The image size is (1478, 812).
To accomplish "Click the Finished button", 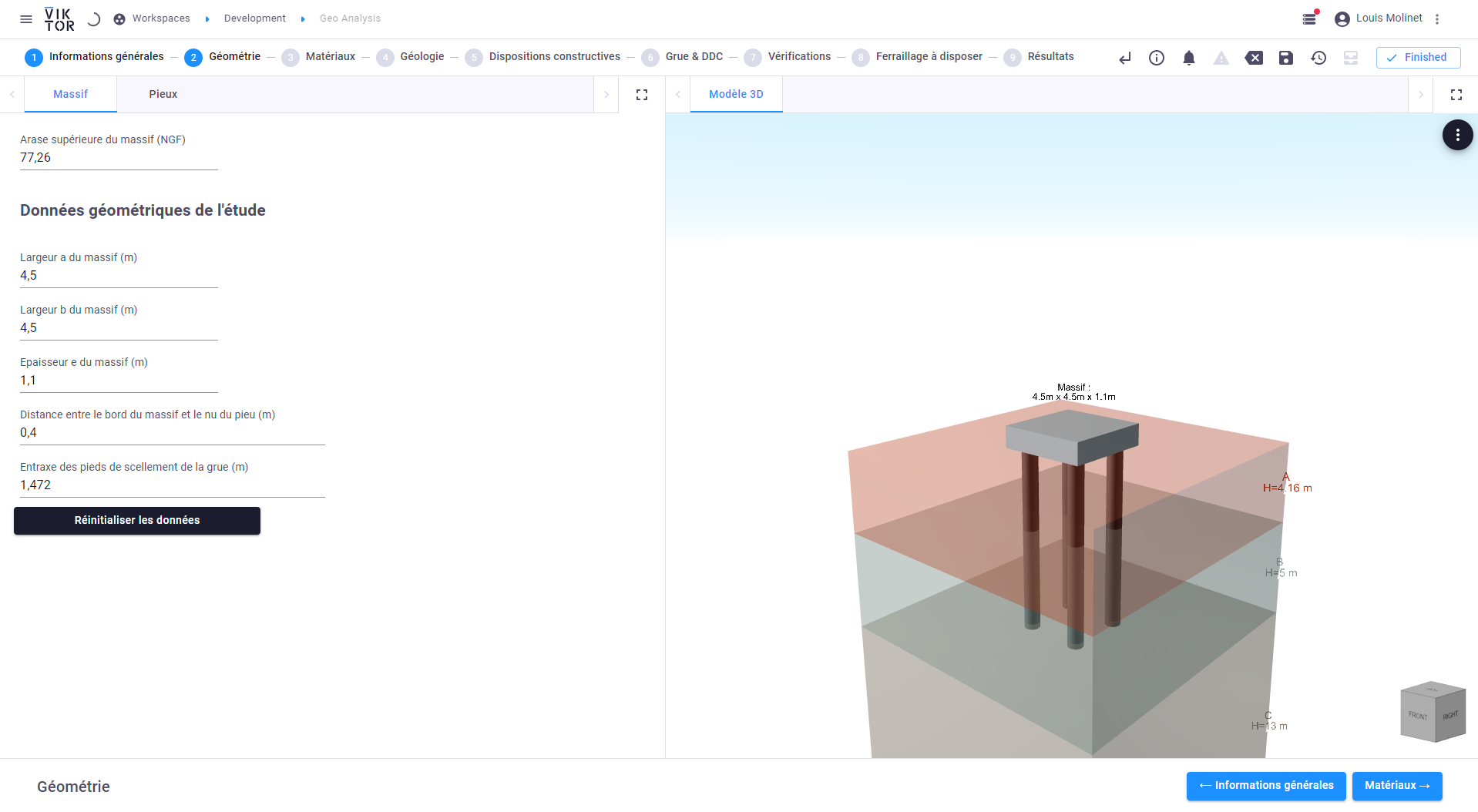I will (1418, 58).
